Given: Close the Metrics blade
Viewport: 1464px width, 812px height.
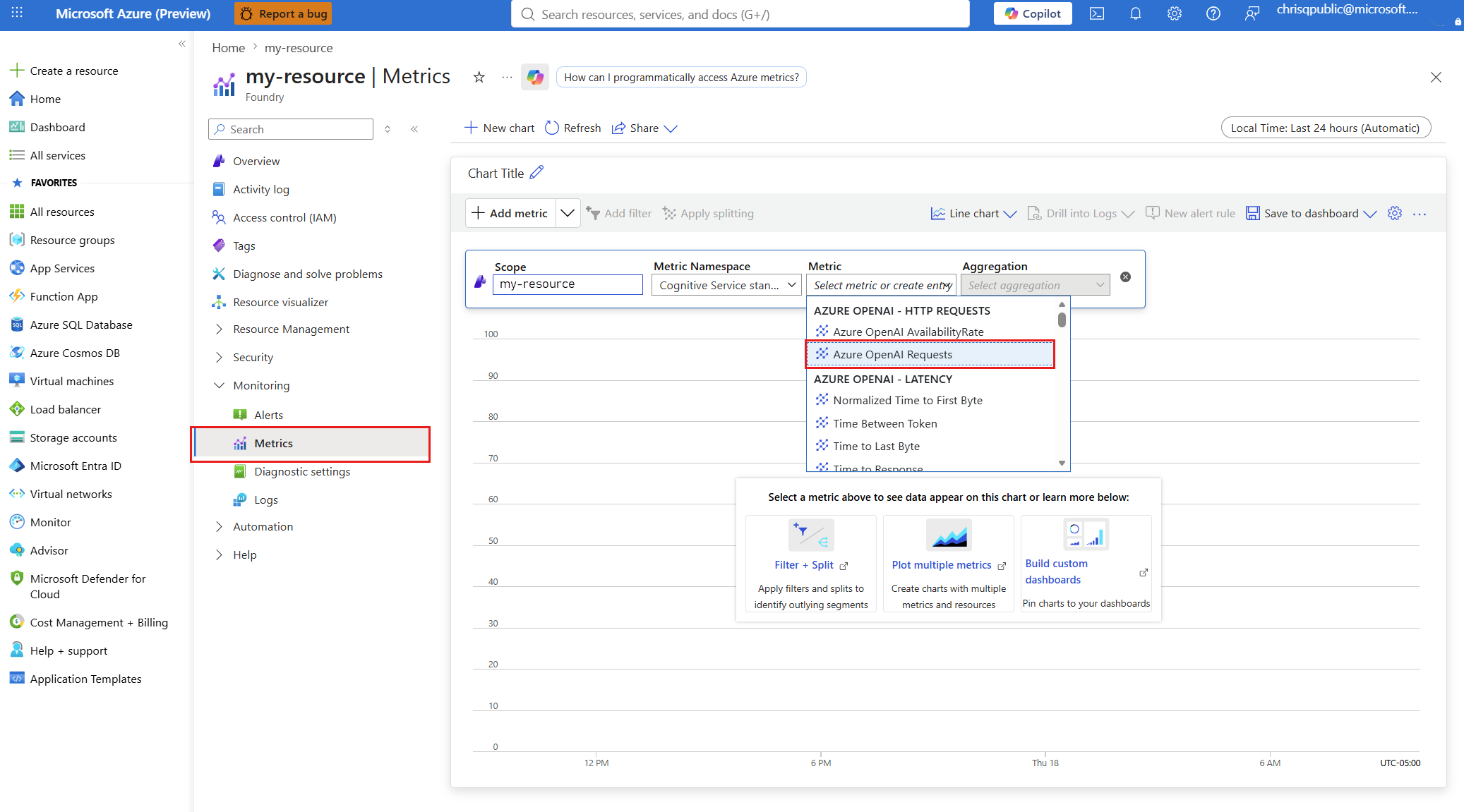Looking at the screenshot, I should (x=1435, y=77).
